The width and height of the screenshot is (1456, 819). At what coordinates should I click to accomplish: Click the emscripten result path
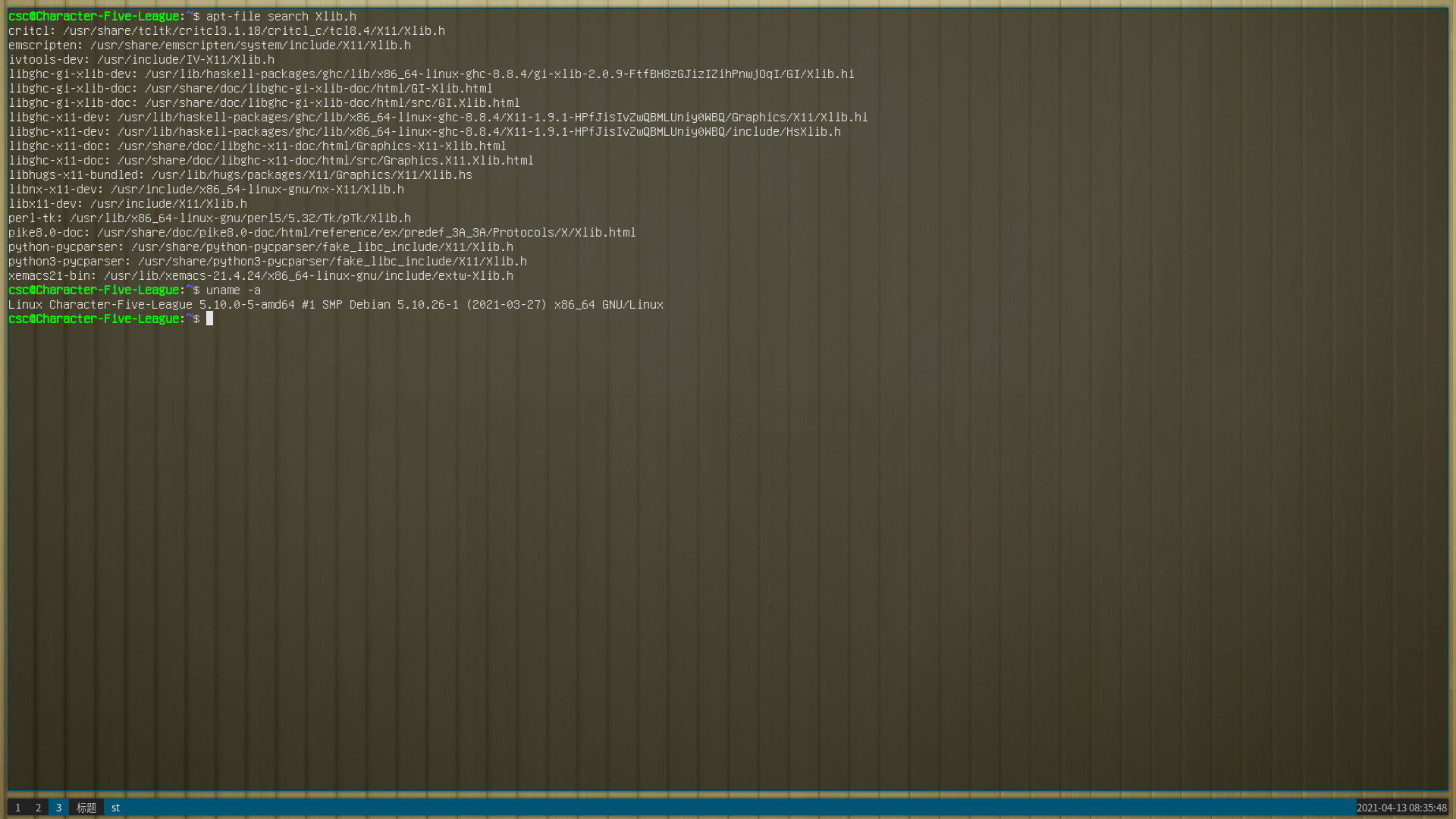point(250,45)
